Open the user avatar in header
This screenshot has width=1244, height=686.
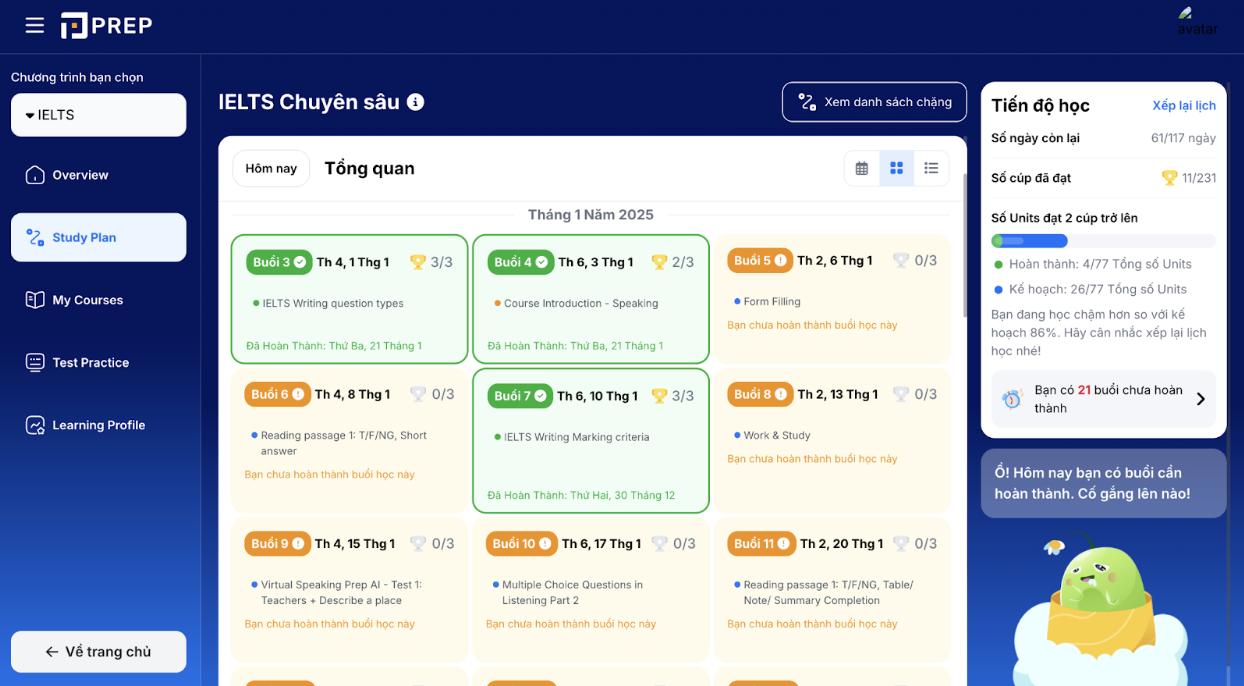pos(1196,22)
